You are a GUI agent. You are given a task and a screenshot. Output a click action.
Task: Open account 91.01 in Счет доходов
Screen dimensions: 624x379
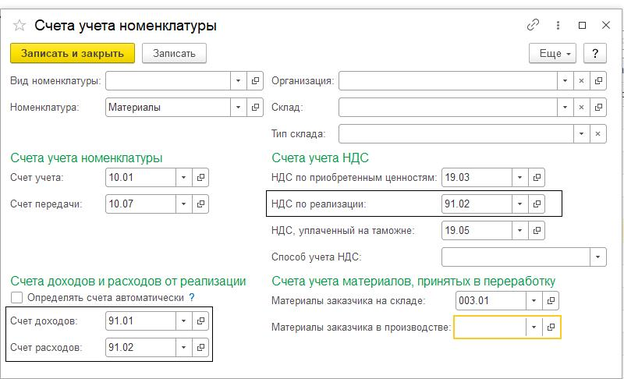pyautogui.click(x=200, y=321)
